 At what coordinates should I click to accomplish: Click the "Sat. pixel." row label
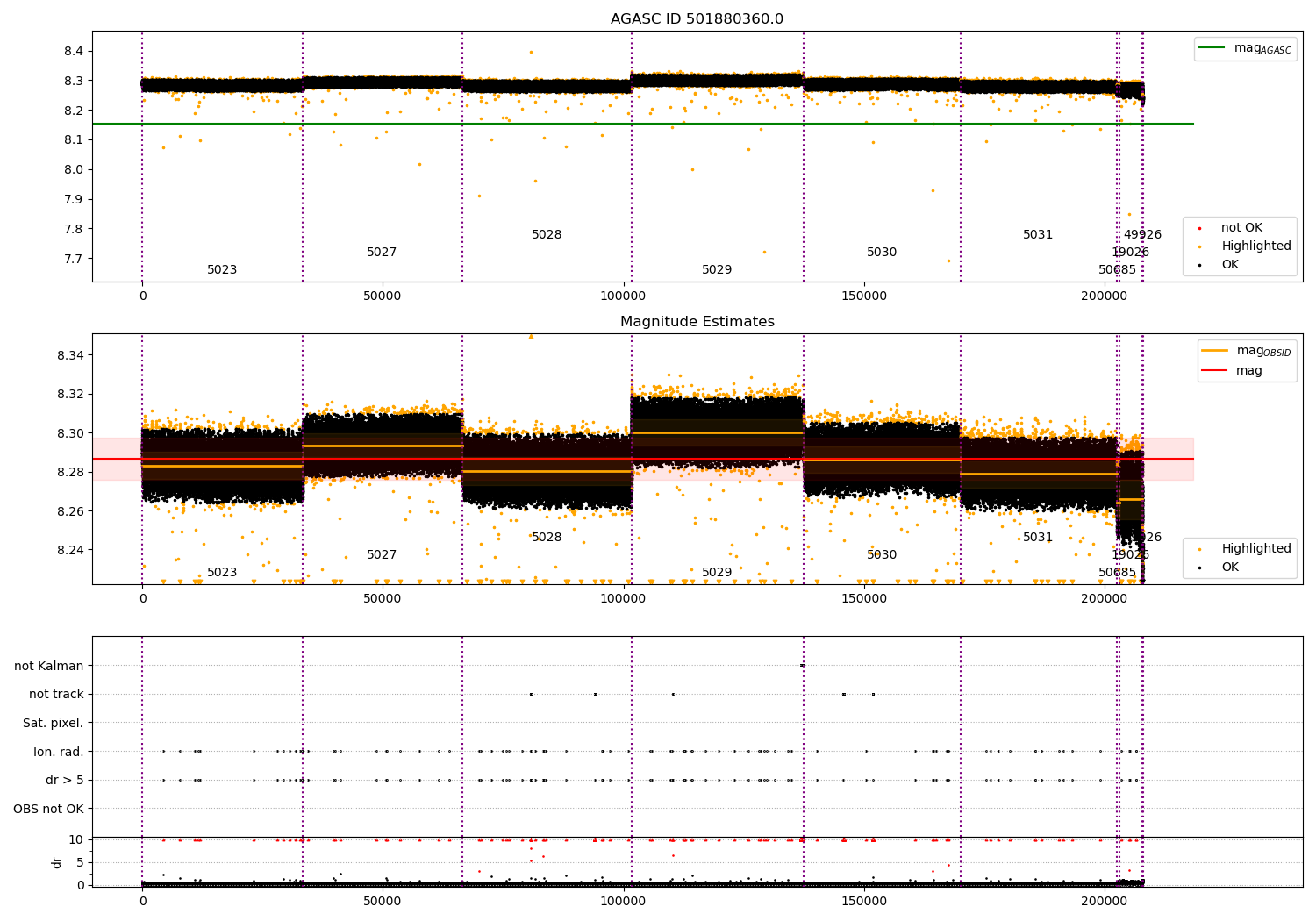coord(54,724)
